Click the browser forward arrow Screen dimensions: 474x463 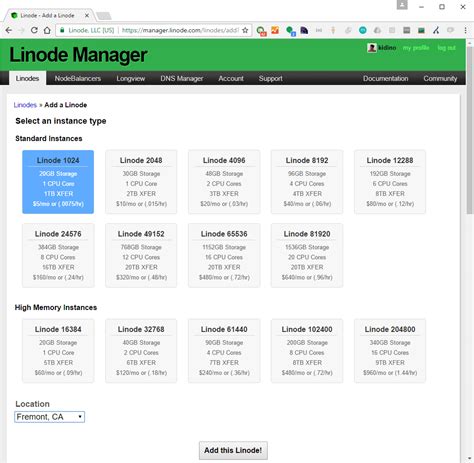point(21,30)
